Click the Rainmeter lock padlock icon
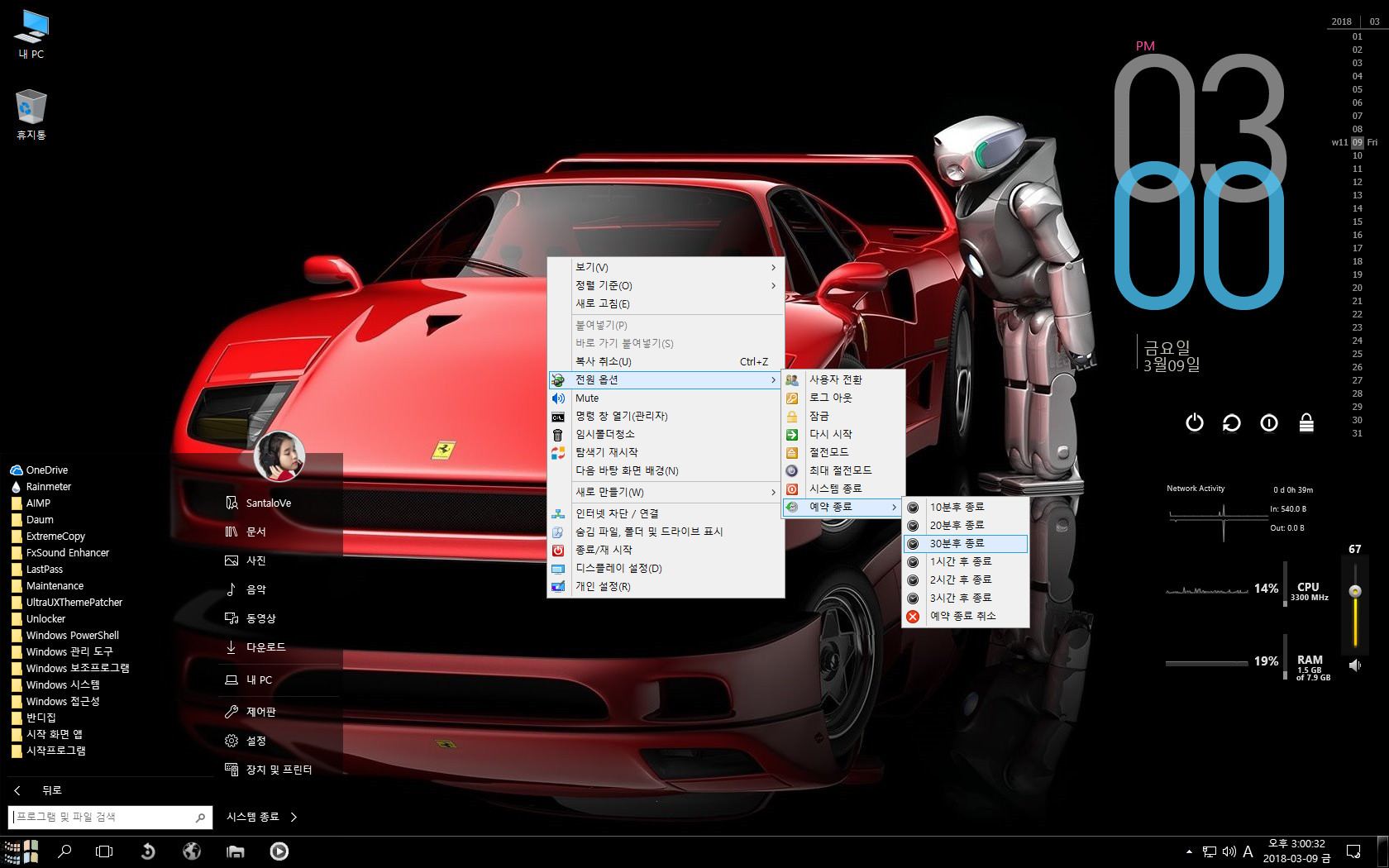 click(x=1306, y=422)
